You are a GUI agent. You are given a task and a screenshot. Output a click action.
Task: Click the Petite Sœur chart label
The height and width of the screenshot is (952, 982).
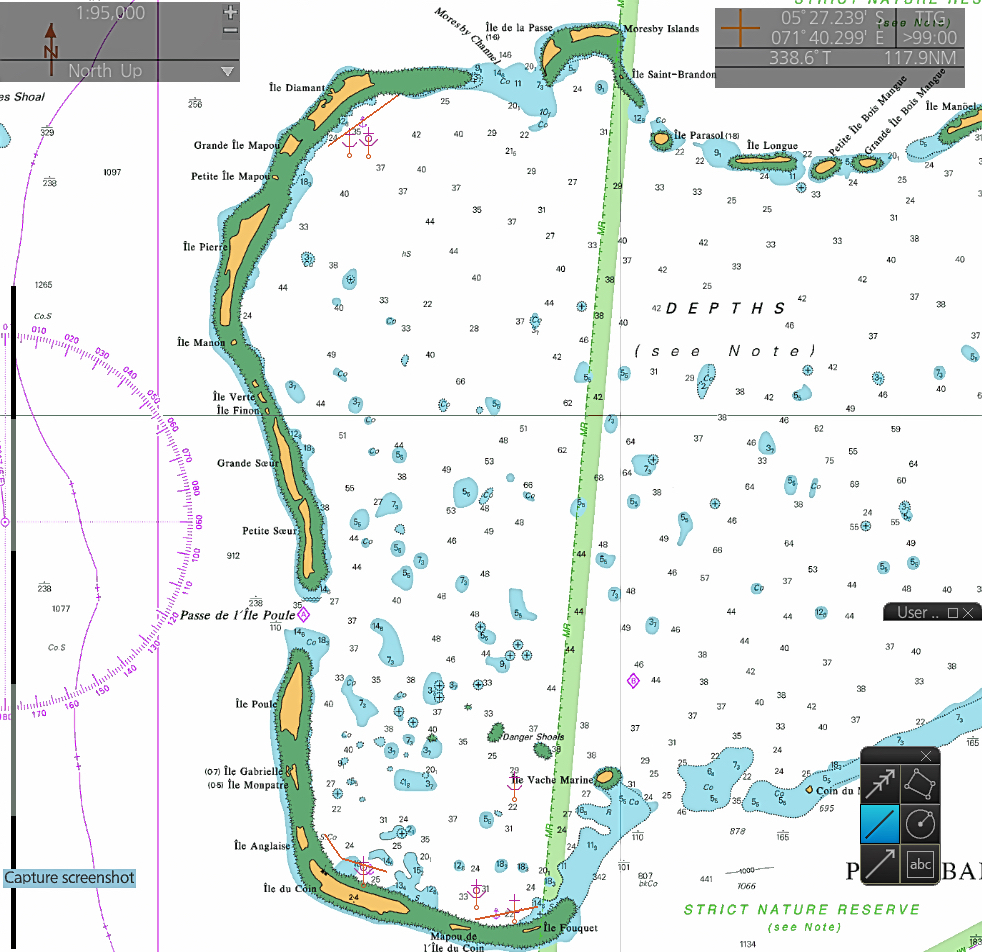coord(269,531)
